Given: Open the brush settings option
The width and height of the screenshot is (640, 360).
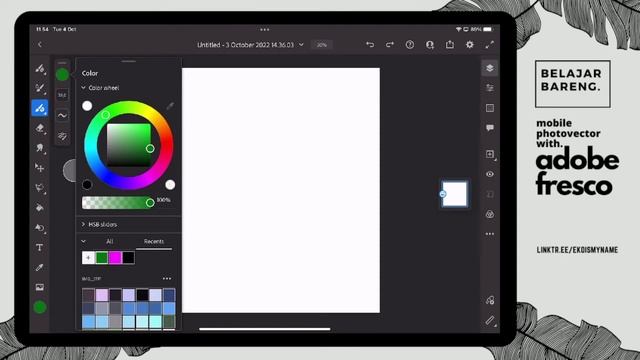Looking at the screenshot, I should point(62,136).
